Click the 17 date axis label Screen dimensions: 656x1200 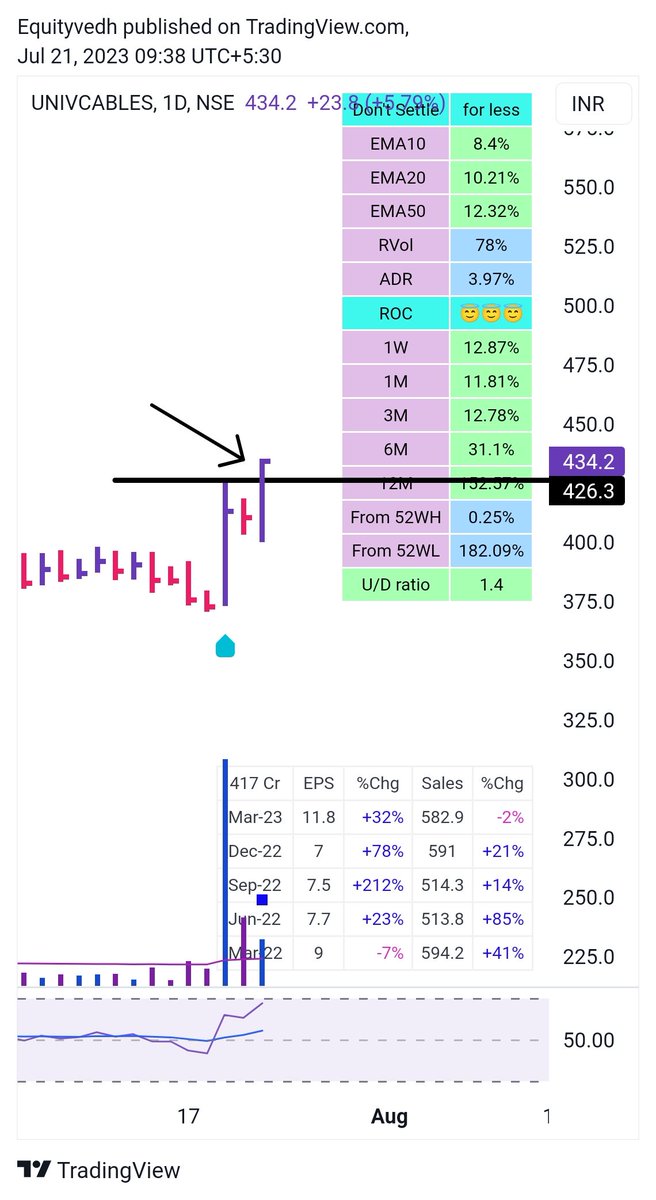coord(188,1116)
